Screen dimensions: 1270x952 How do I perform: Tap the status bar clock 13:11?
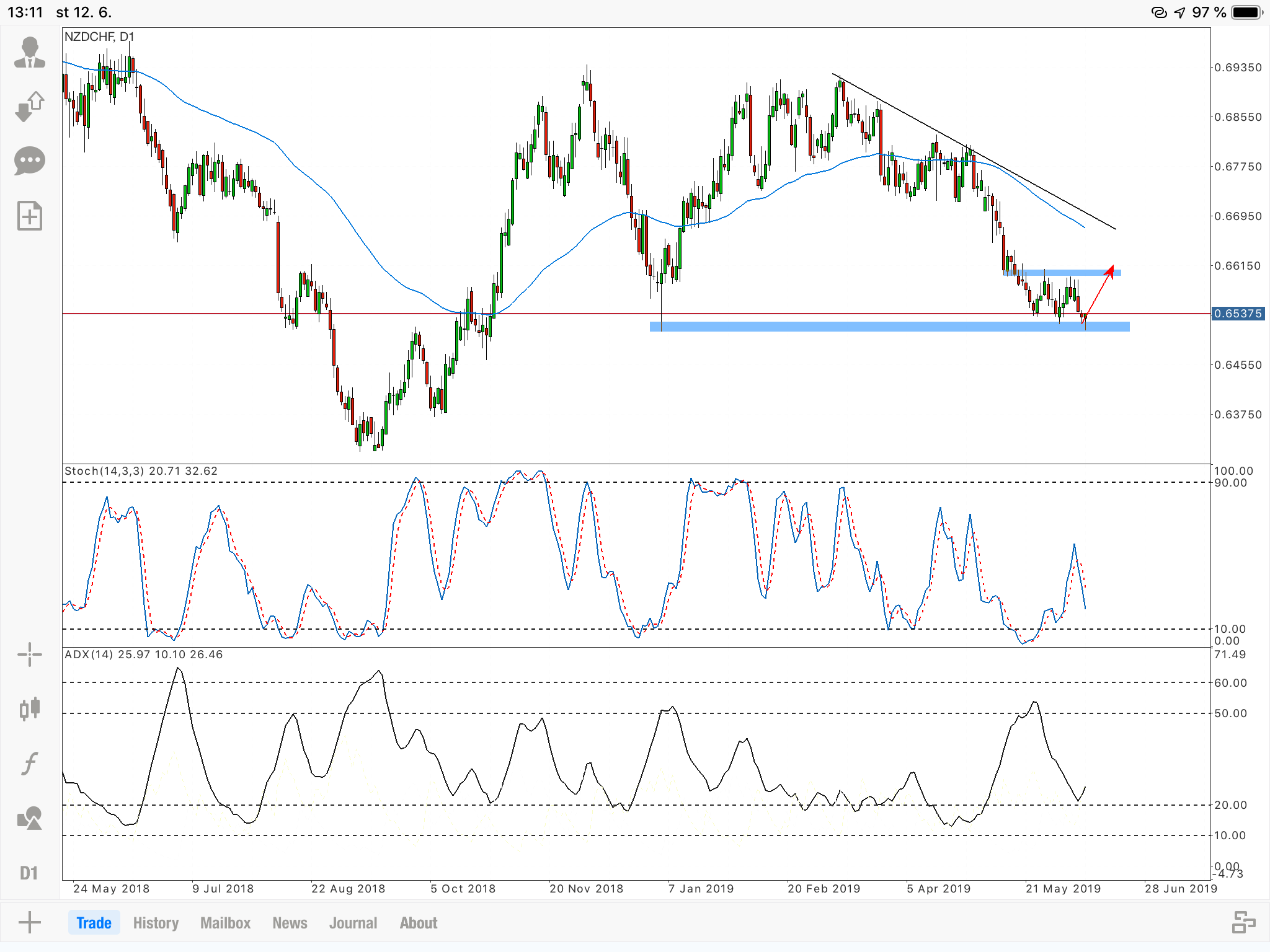pos(25,12)
